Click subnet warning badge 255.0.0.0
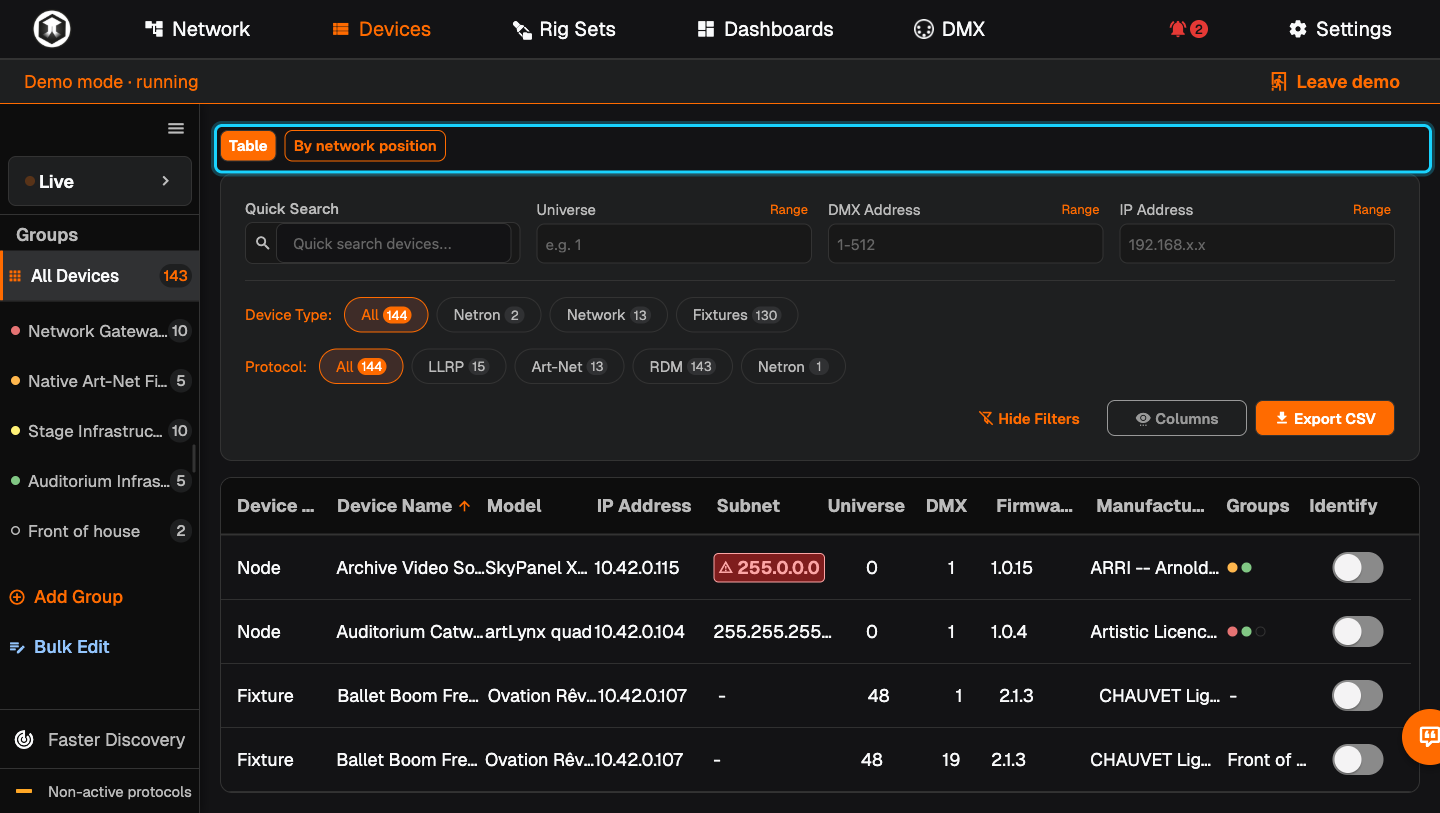This screenshot has height=813, width=1440. 769,568
